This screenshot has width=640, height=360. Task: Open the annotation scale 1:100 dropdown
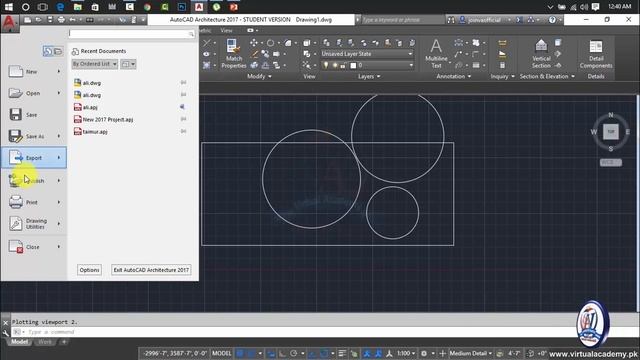406,353
